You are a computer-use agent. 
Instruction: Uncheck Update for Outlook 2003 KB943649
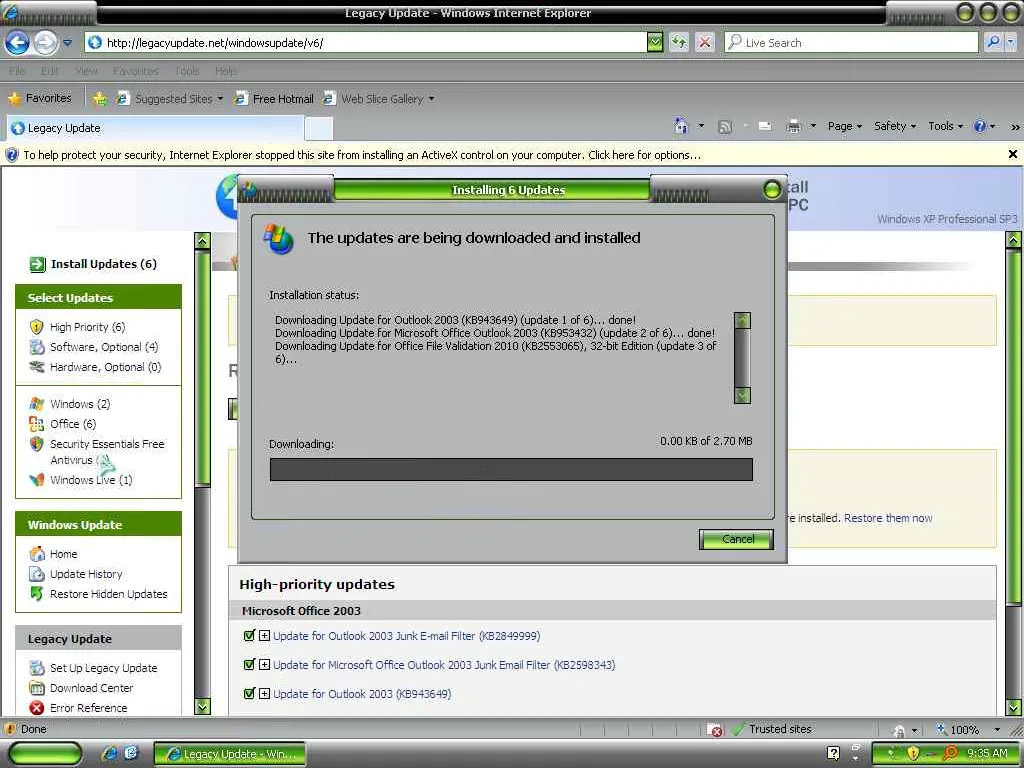248,693
